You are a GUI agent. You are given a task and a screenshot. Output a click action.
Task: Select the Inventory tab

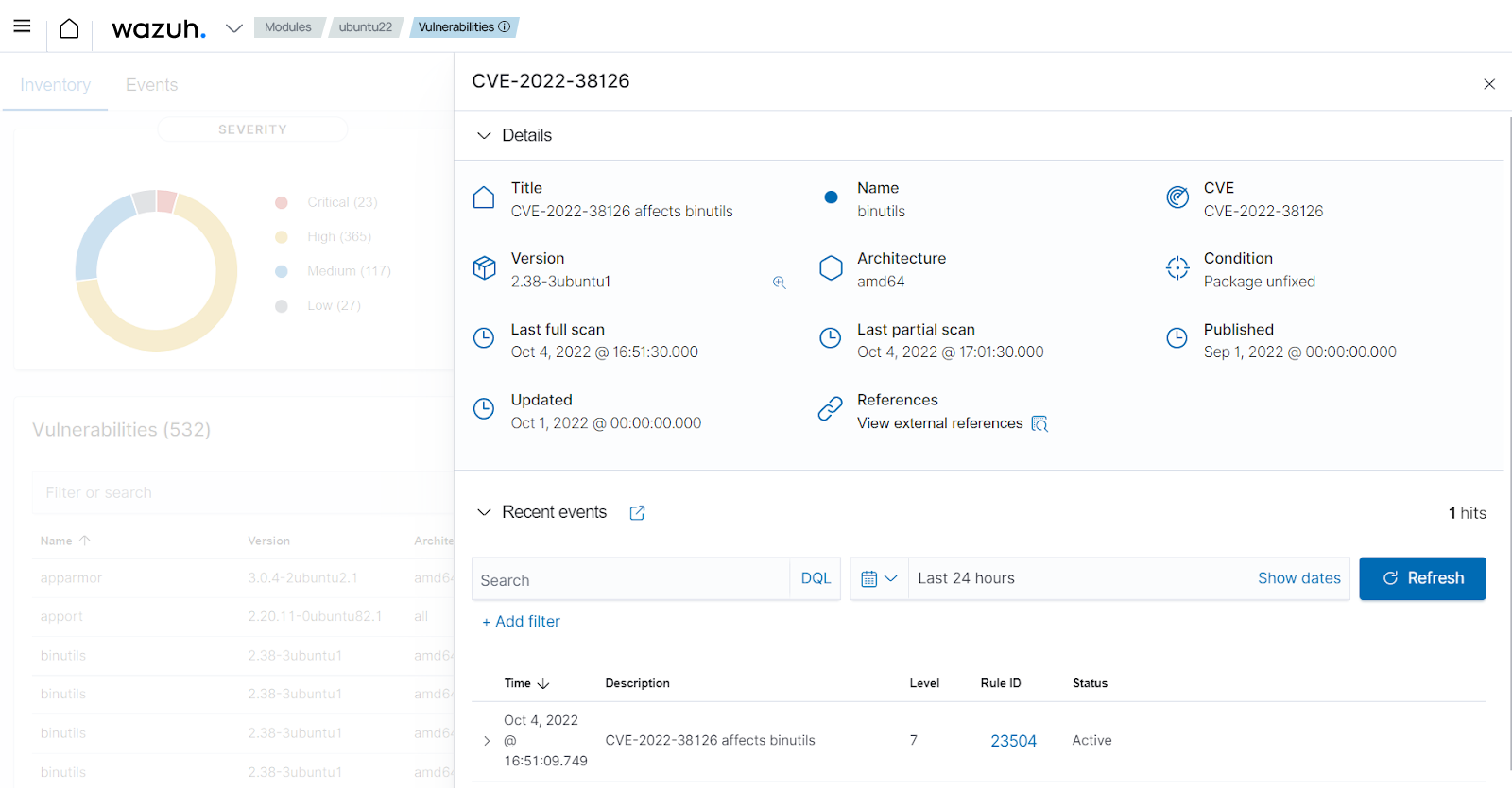[x=55, y=85]
